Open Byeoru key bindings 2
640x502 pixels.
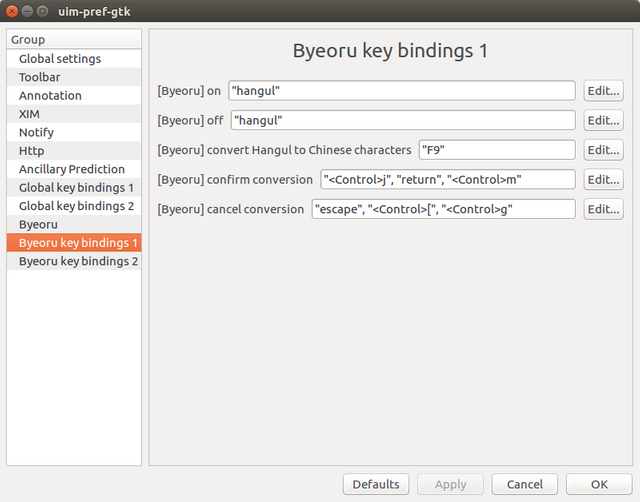click(x=78, y=261)
